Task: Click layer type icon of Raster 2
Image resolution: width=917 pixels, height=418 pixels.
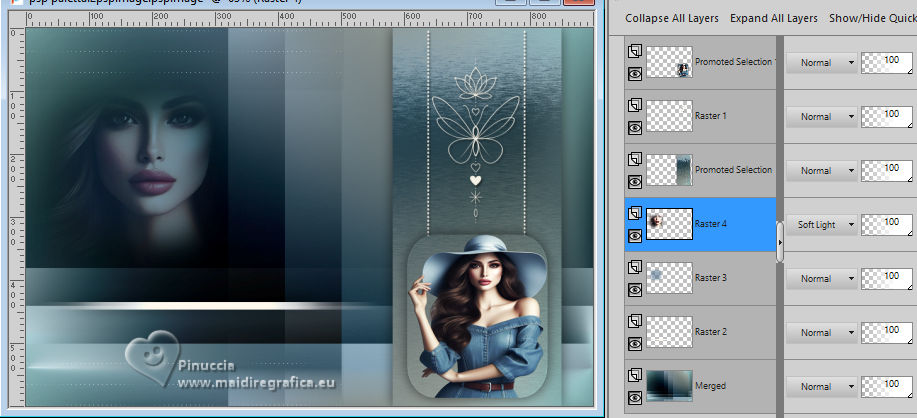Action: (635, 321)
